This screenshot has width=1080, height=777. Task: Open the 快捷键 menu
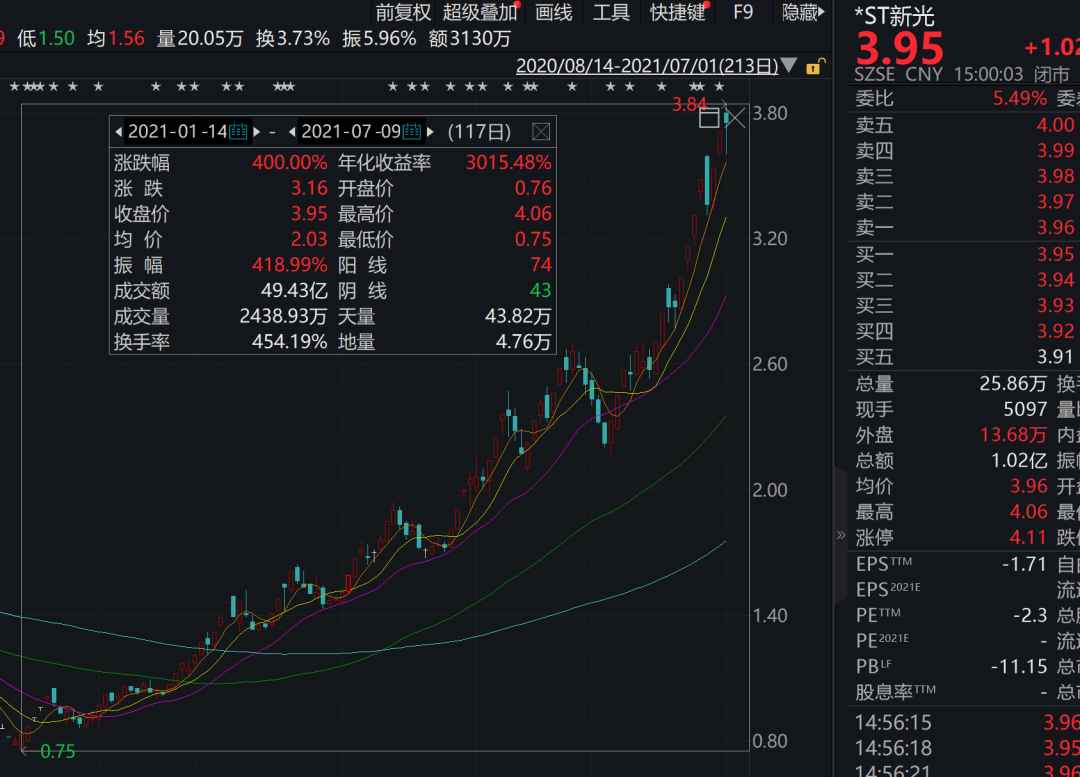click(x=678, y=14)
